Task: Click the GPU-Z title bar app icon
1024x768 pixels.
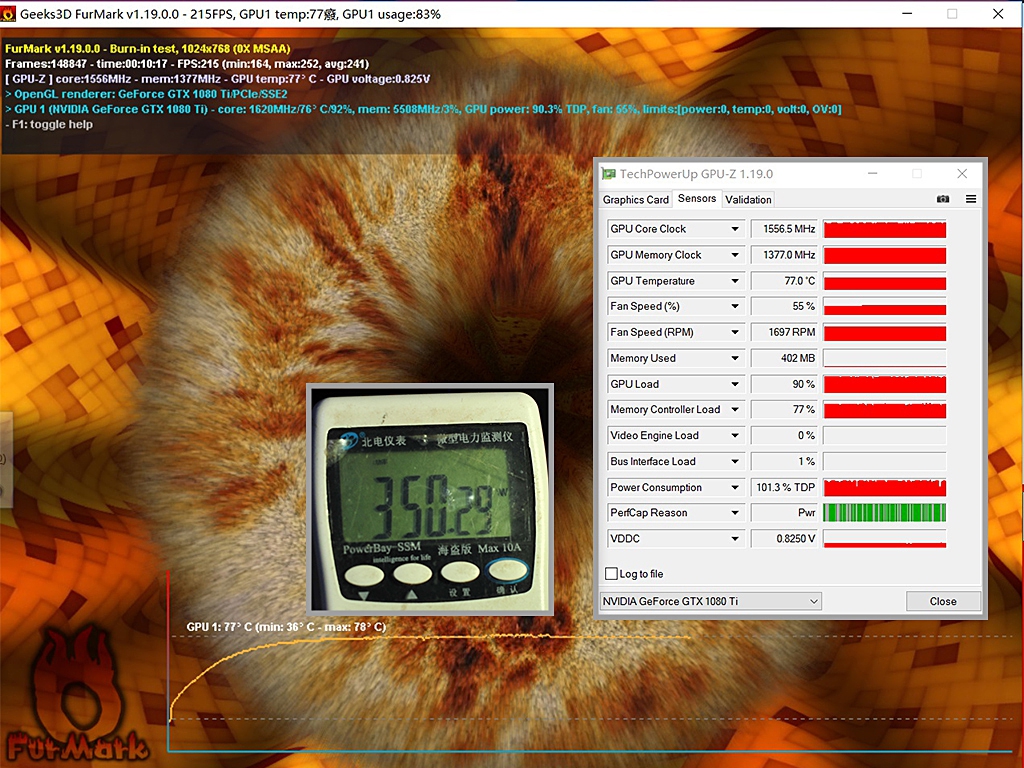Action: point(609,174)
